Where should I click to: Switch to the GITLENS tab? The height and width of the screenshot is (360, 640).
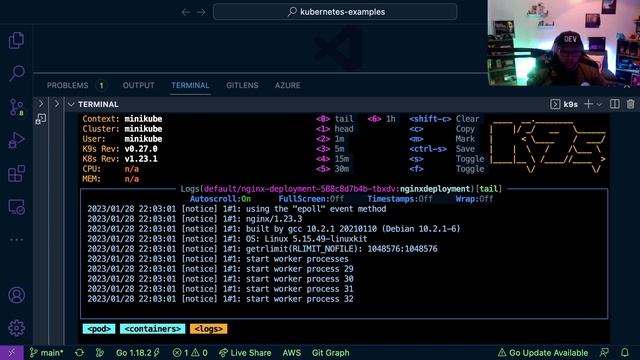[242, 85]
